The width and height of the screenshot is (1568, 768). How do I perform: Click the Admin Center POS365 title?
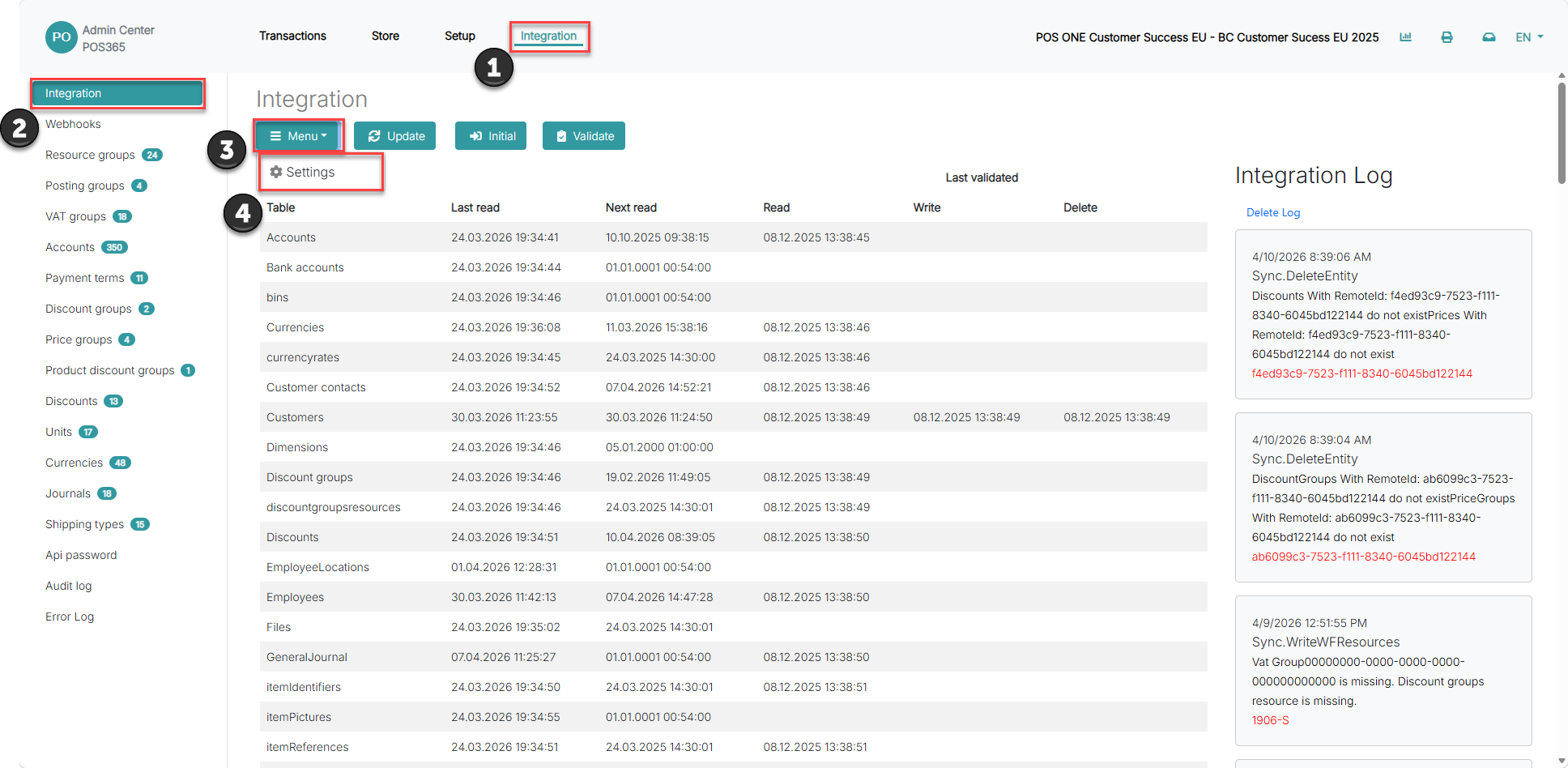coord(118,38)
